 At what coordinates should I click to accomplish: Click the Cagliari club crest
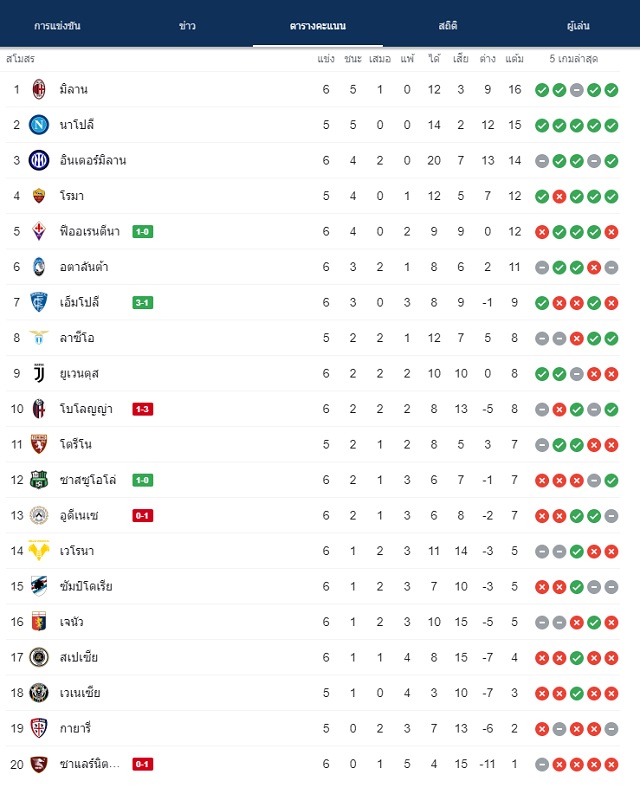[x=39, y=728]
